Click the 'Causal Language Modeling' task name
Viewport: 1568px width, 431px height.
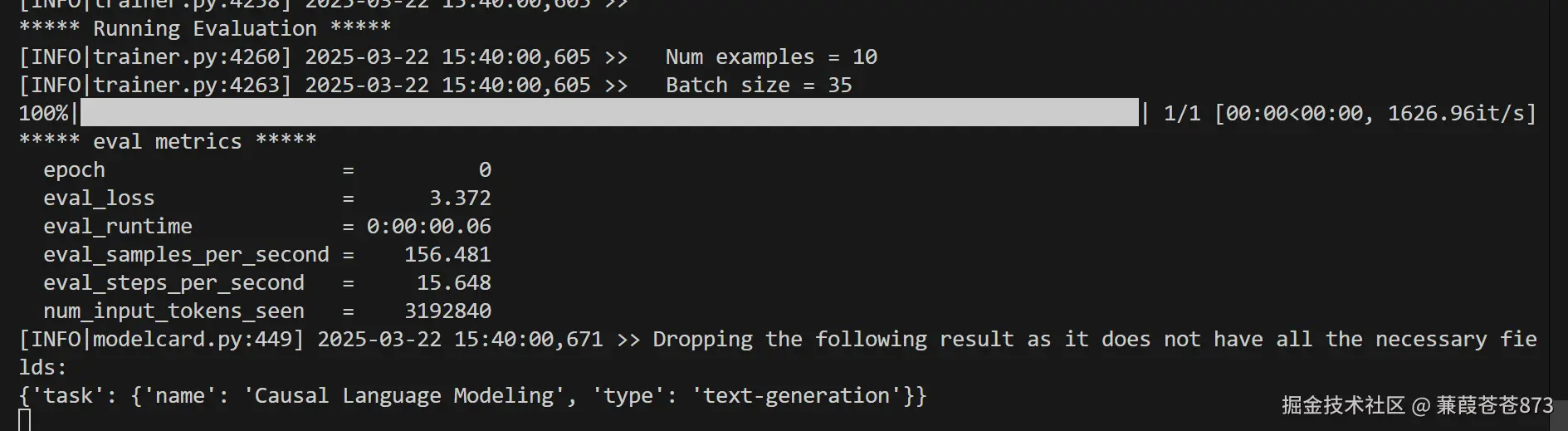(x=404, y=396)
